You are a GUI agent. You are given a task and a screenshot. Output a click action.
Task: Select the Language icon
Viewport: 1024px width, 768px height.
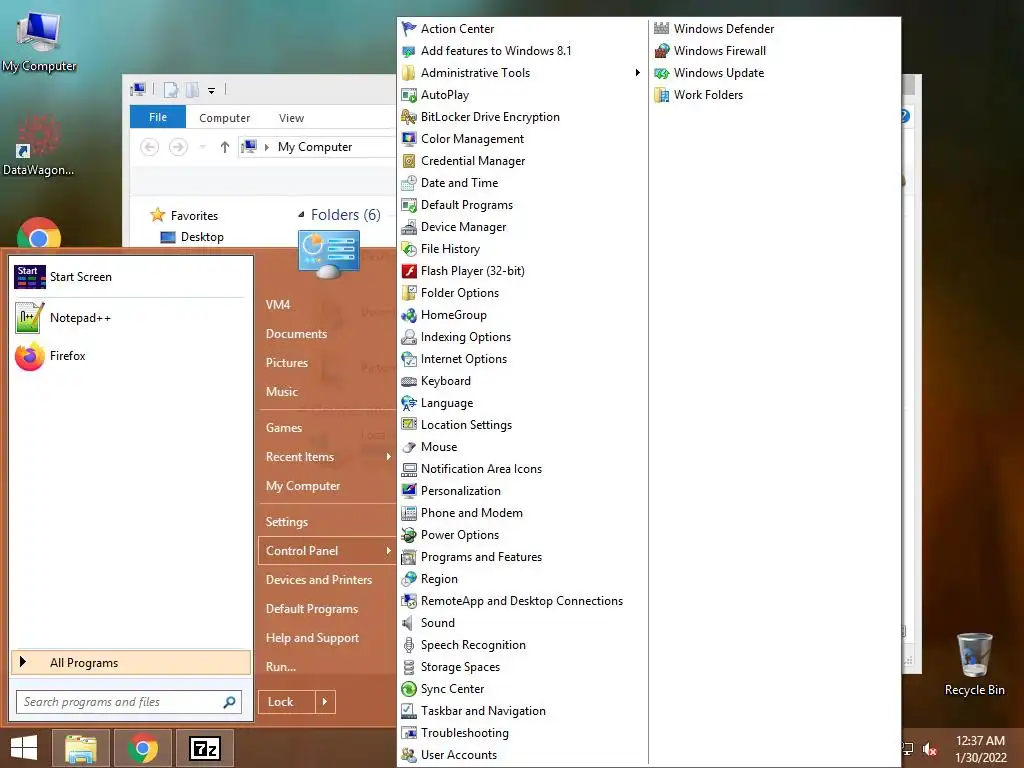pos(409,403)
